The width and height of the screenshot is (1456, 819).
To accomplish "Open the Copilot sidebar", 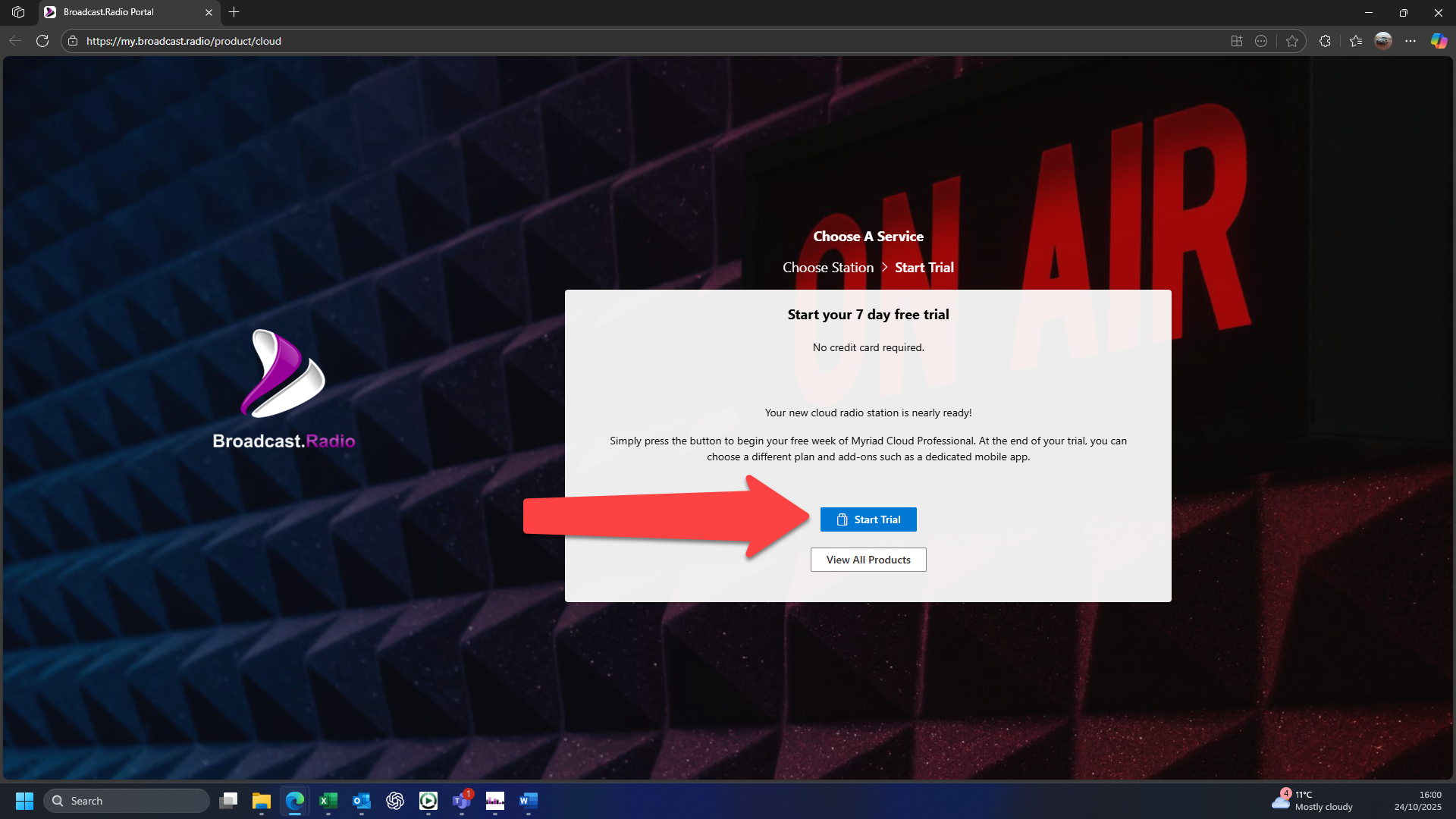I will pyautogui.click(x=1439, y=41).
